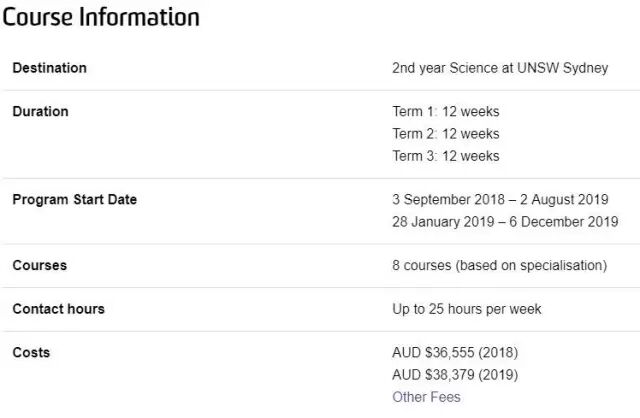Click the AUD $36,555 (2018) cost
The width and height of the screenshot is (640, 418).
[x=455, y=353]
